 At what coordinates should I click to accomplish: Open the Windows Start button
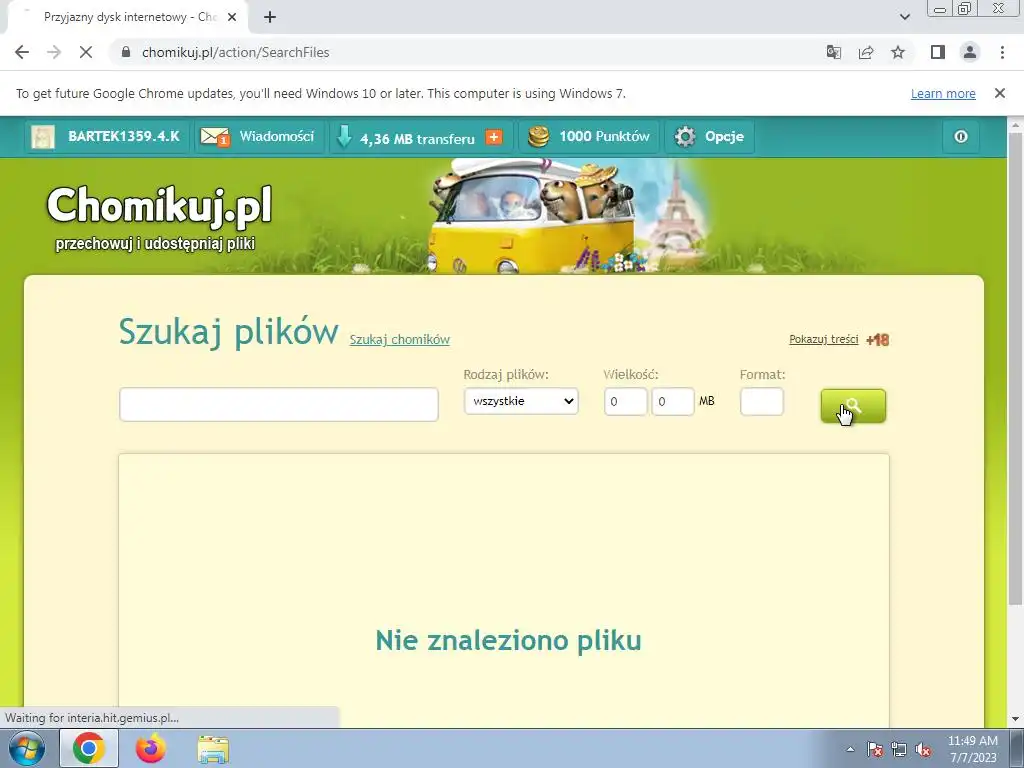click(x=26, y=748)
